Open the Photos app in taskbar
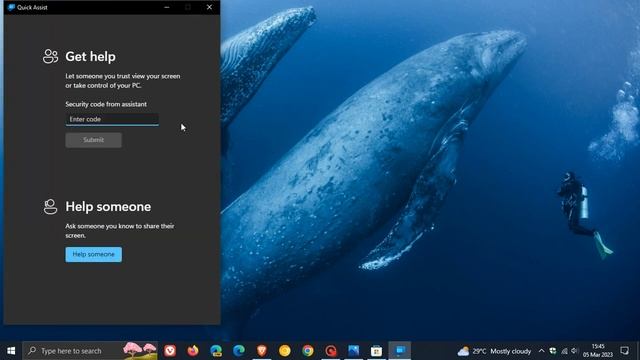This screenshot has height=360, width=640. (x=353, y=351)
